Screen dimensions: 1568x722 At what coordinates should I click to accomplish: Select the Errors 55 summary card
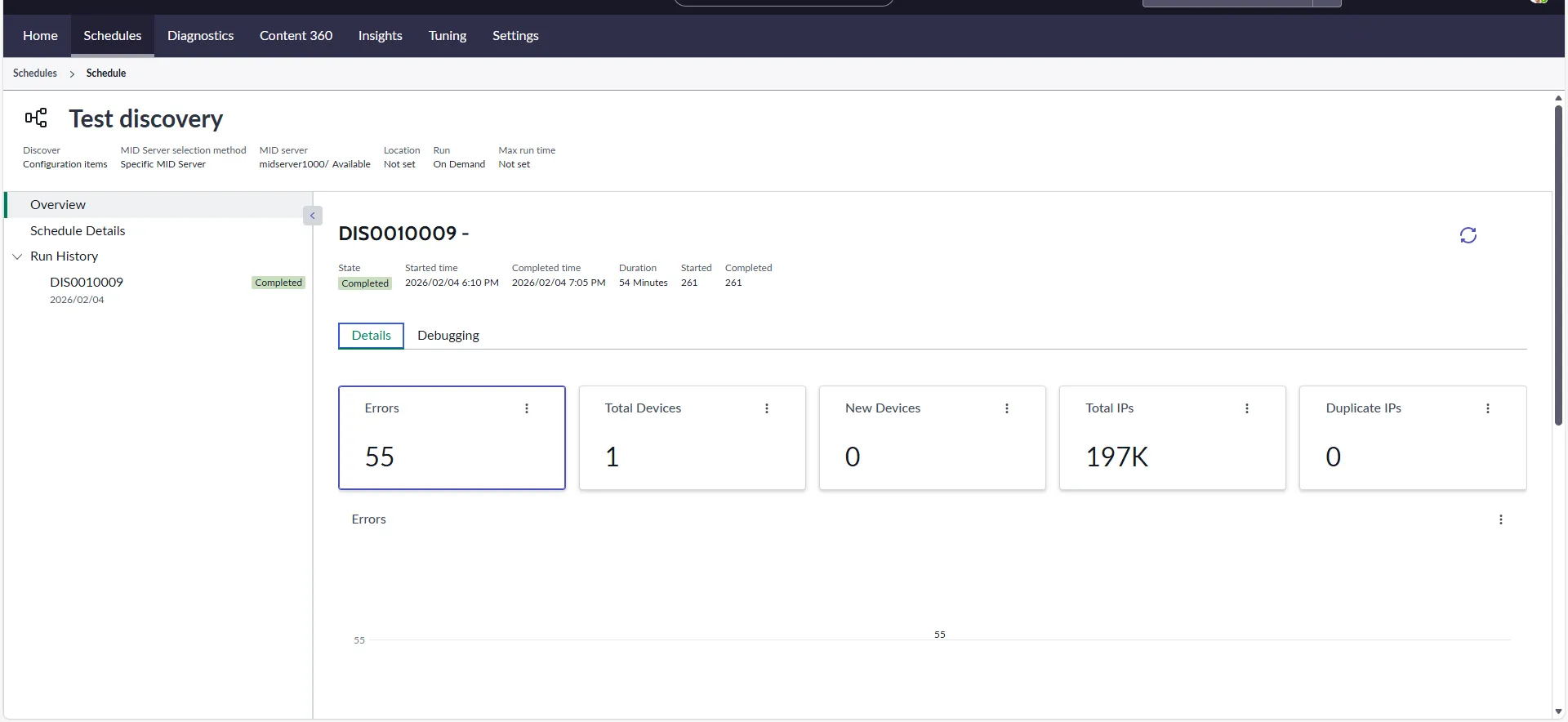(452, 438)
